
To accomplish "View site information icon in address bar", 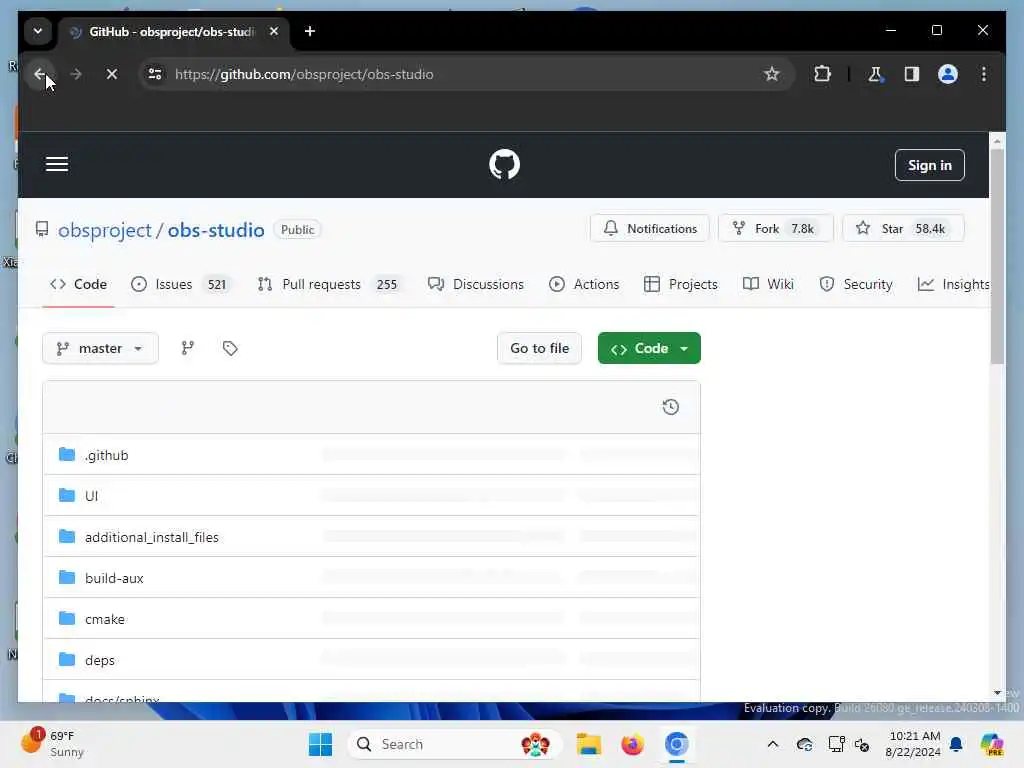I will (x=155, y=74).
